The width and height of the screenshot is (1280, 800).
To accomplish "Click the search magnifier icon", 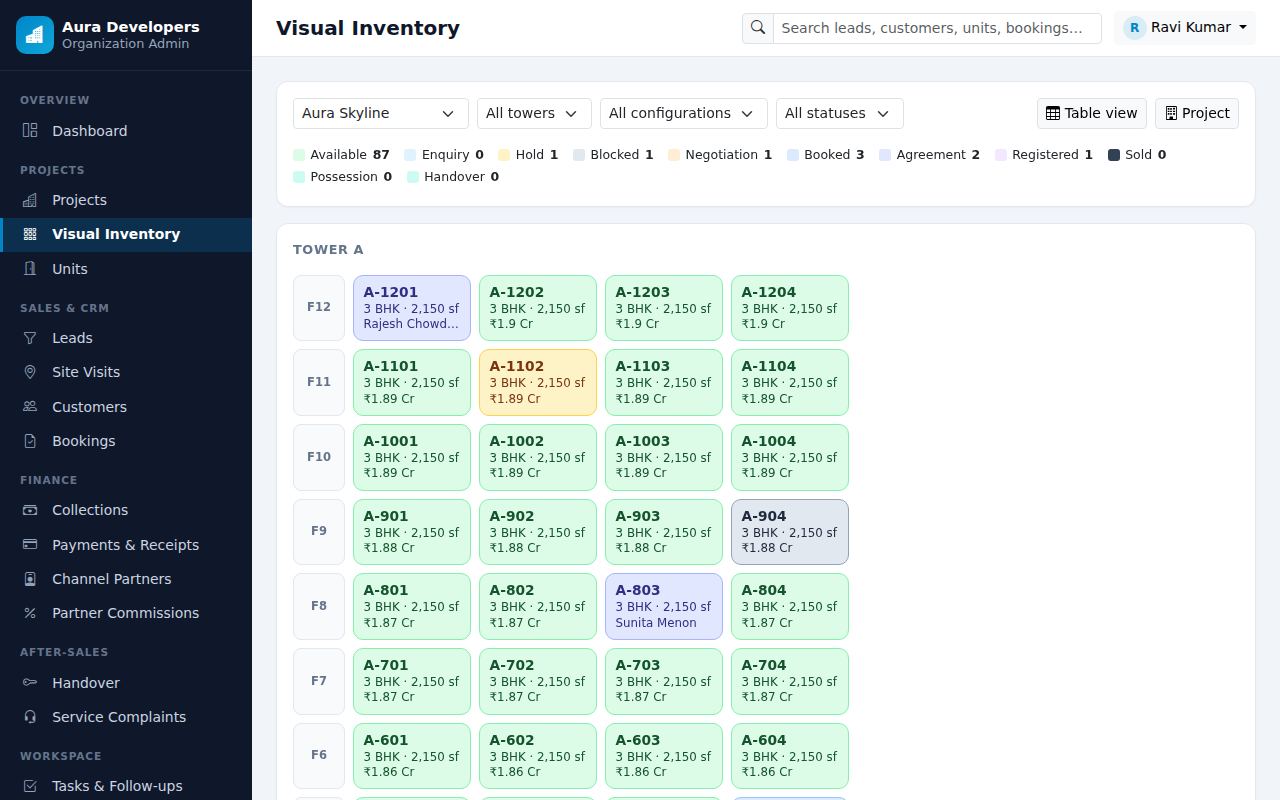I will [758, 28].
